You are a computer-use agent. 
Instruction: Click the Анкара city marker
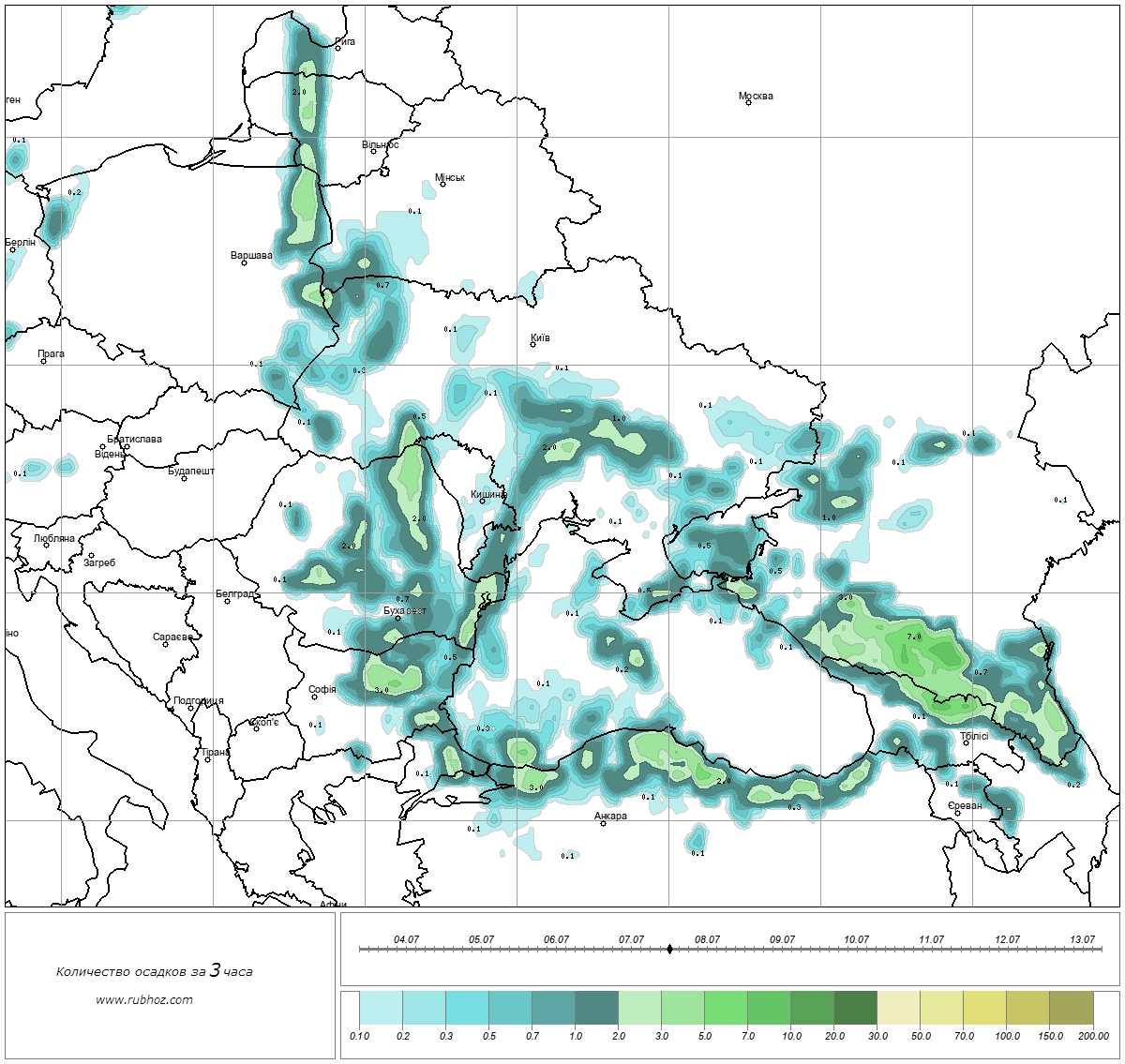click(603, 823)
